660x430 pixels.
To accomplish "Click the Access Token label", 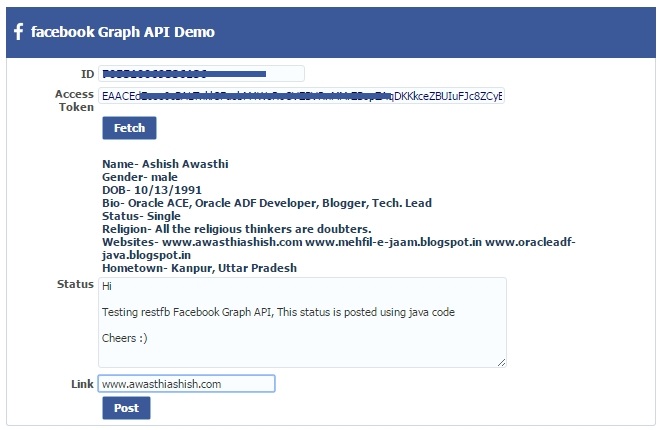I will [75, 101].
